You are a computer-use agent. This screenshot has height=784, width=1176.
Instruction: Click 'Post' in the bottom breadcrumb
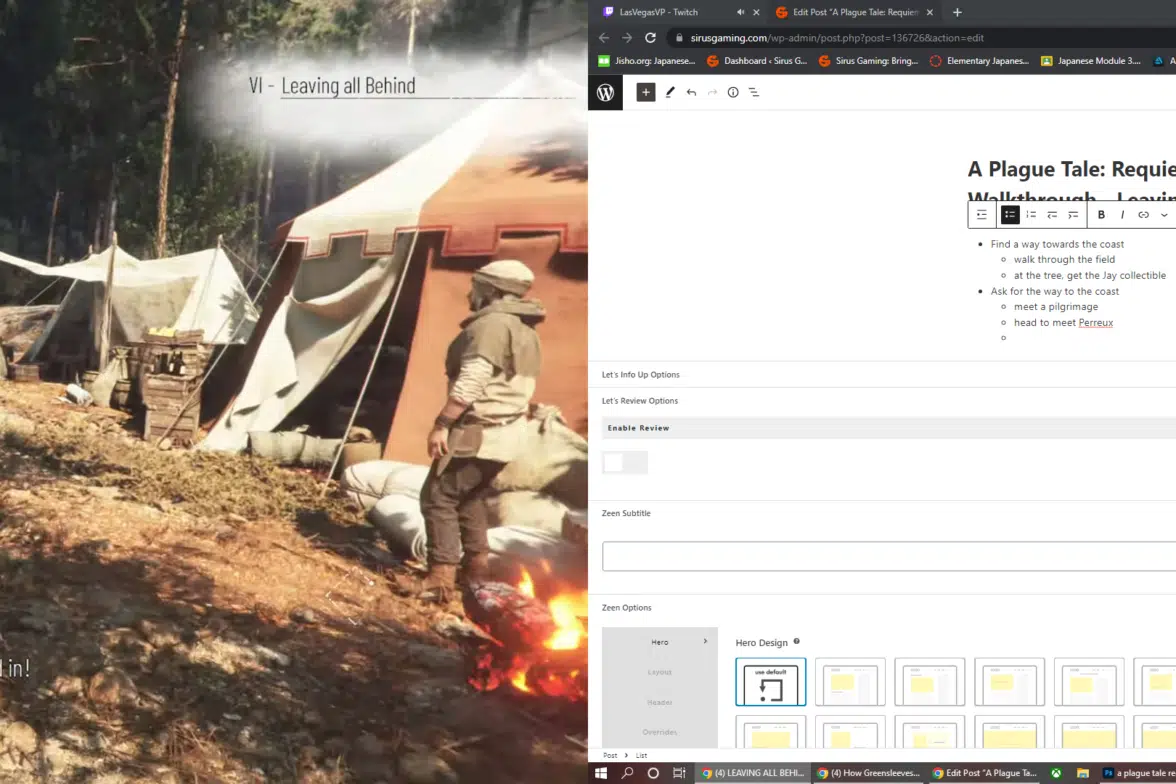(610, 755)
